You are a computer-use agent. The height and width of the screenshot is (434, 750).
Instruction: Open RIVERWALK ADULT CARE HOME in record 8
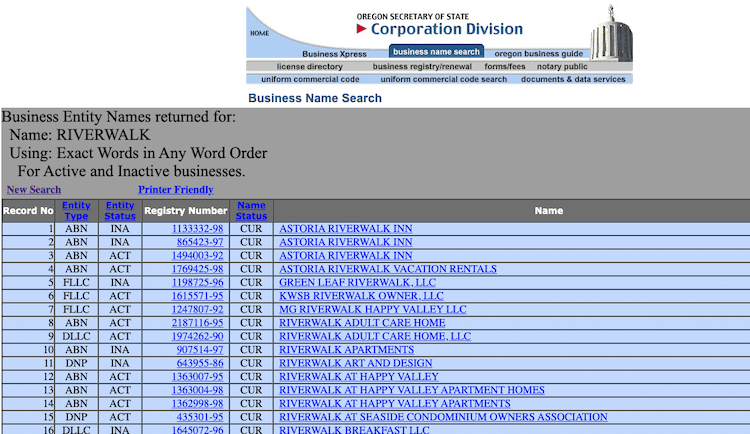coord(363,323)
